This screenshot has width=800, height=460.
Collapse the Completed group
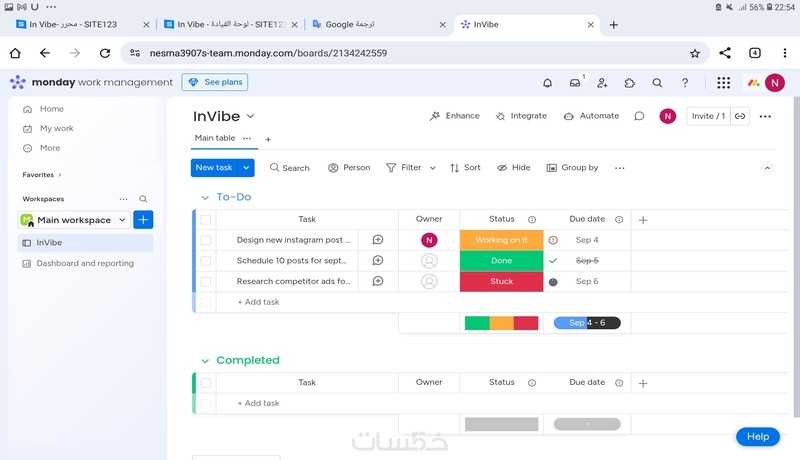point(205,361)
